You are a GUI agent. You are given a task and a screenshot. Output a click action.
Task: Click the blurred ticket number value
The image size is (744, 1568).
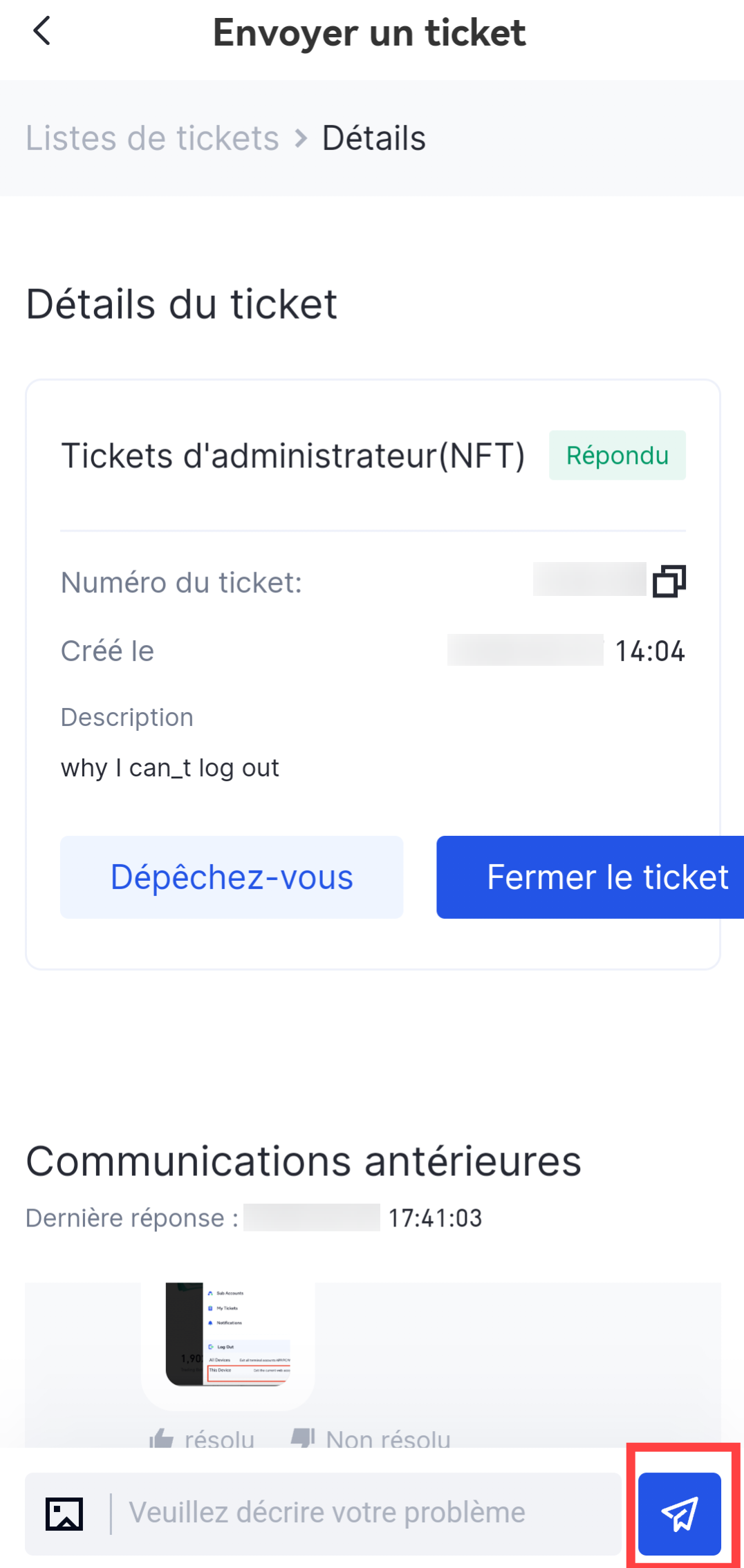click(x=589, y=579)
